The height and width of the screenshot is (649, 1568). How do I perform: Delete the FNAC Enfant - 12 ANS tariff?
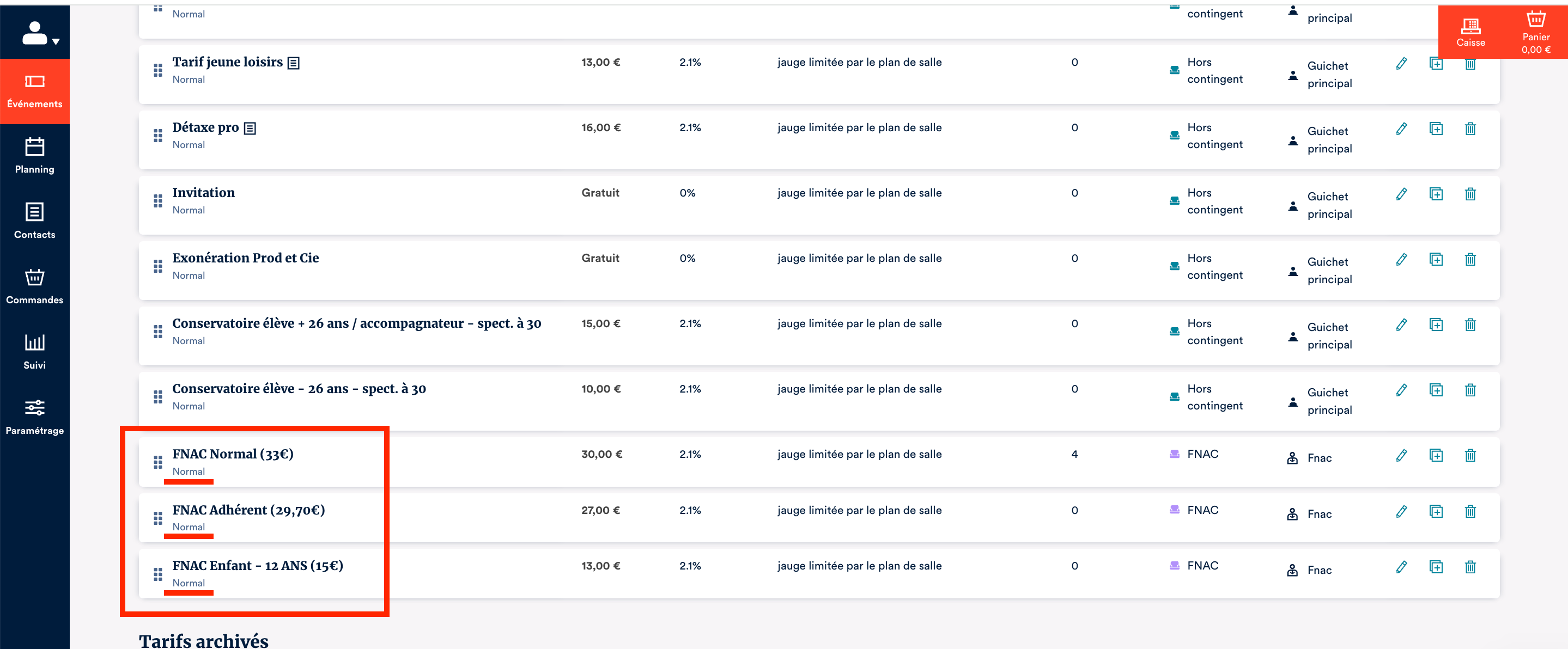(x=1469, y=567)
